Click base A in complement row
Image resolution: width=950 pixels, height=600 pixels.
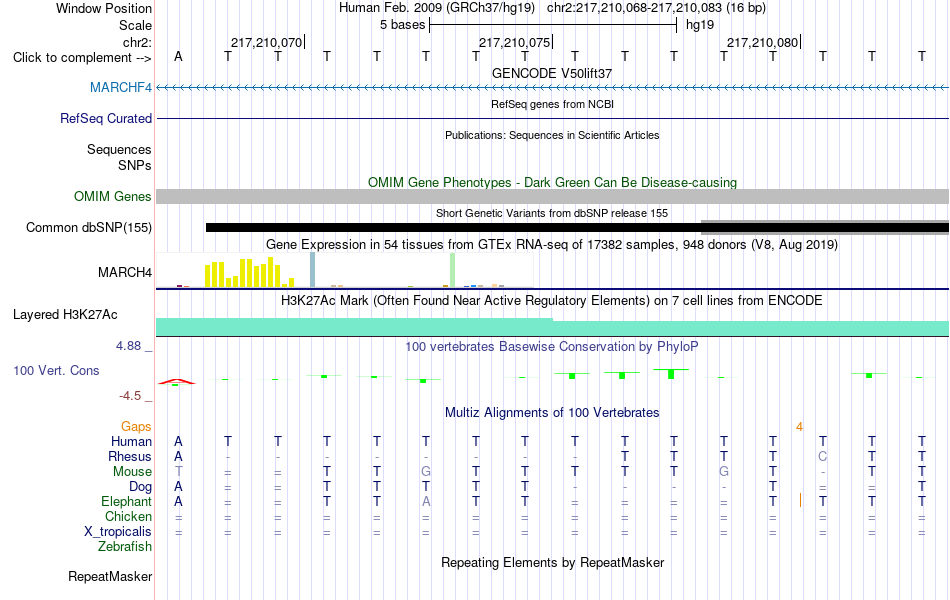[178, 56]
